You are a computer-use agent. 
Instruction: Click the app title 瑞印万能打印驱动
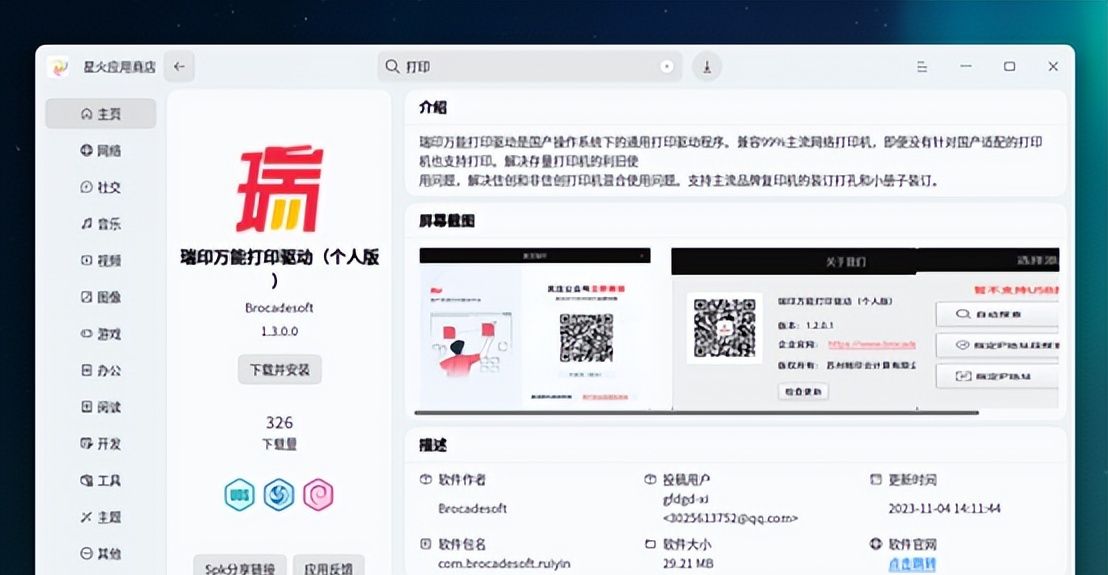tap(280, 267)
